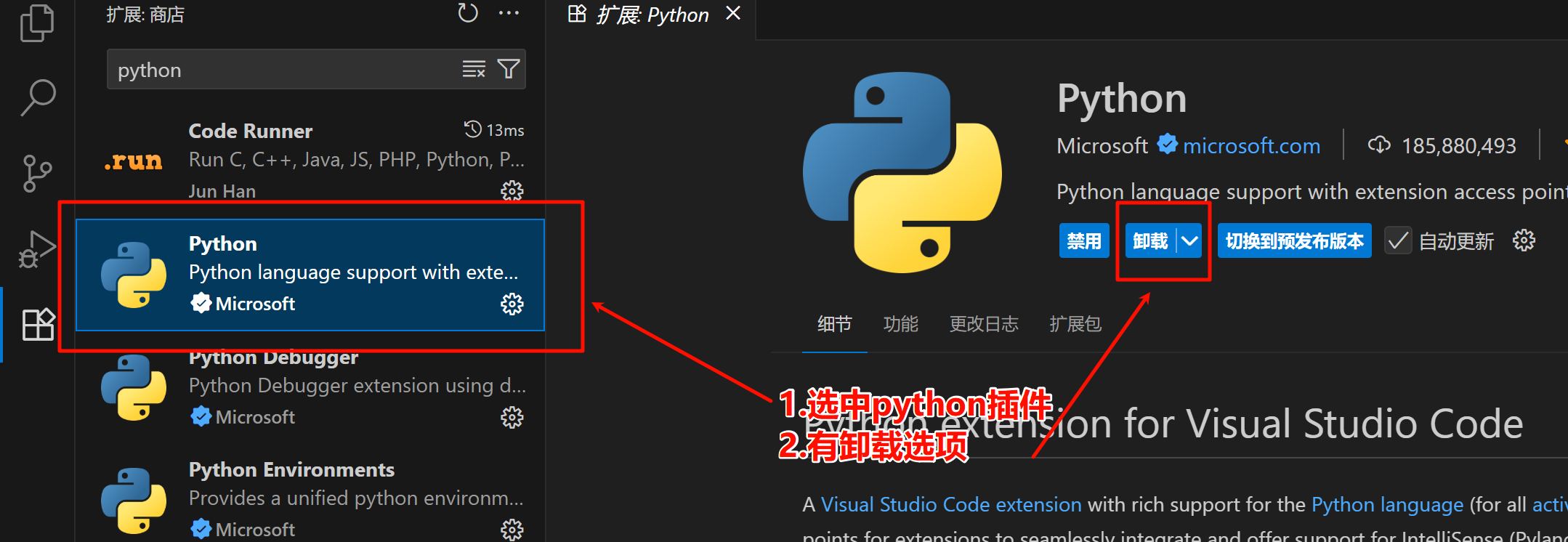The height and width of the screenshot is (542, 1568).
Task: Open the Explorer view in activity bar
Action: (x=36, y=22)
